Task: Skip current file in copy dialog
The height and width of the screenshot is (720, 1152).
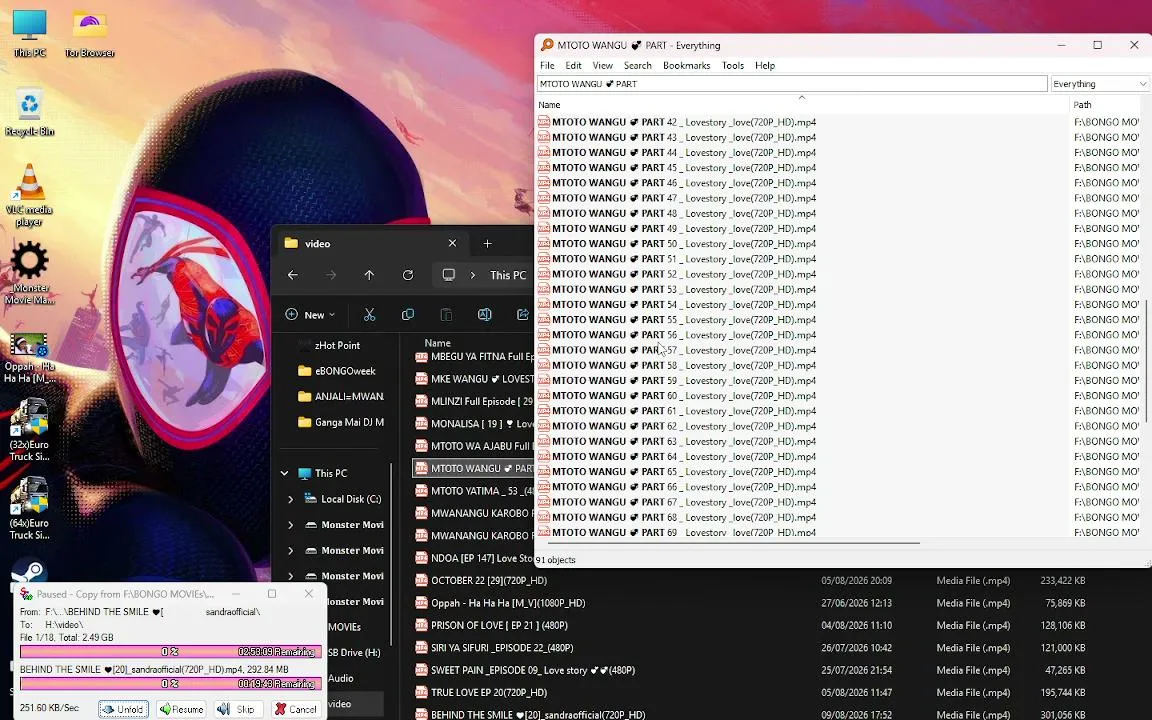Action: [x=239, y=709]
